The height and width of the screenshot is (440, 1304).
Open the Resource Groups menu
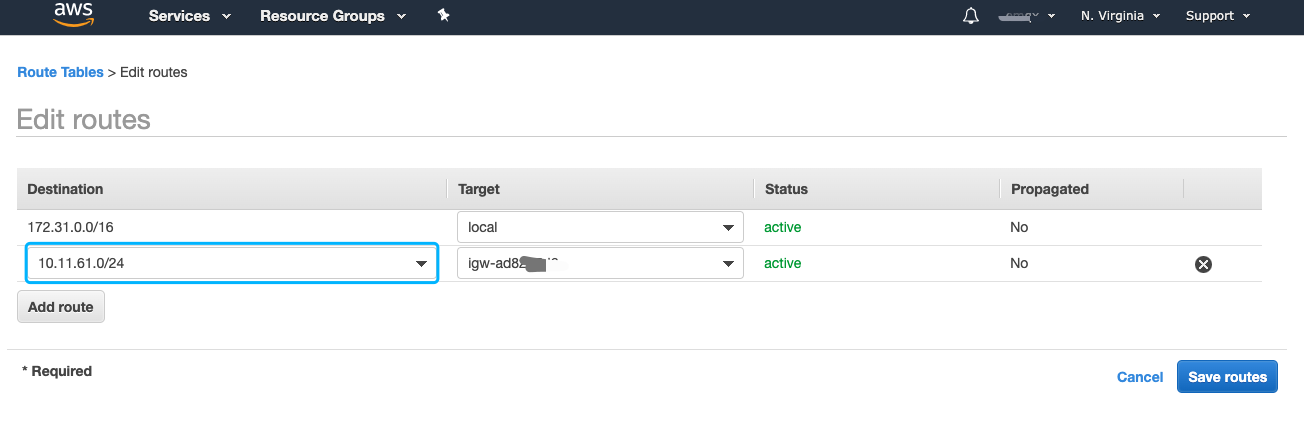coord(332,16)
